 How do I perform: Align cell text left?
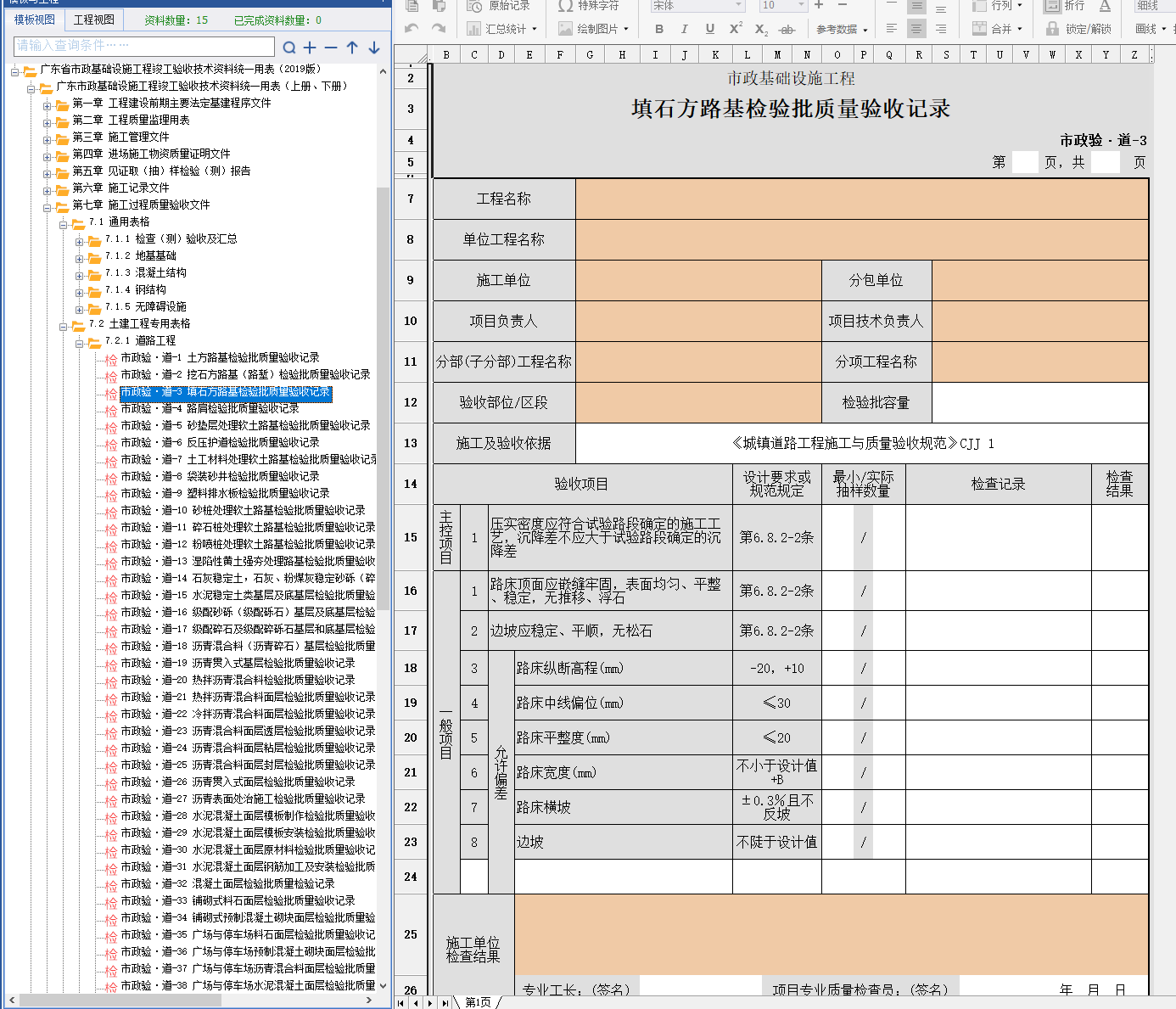891,28
